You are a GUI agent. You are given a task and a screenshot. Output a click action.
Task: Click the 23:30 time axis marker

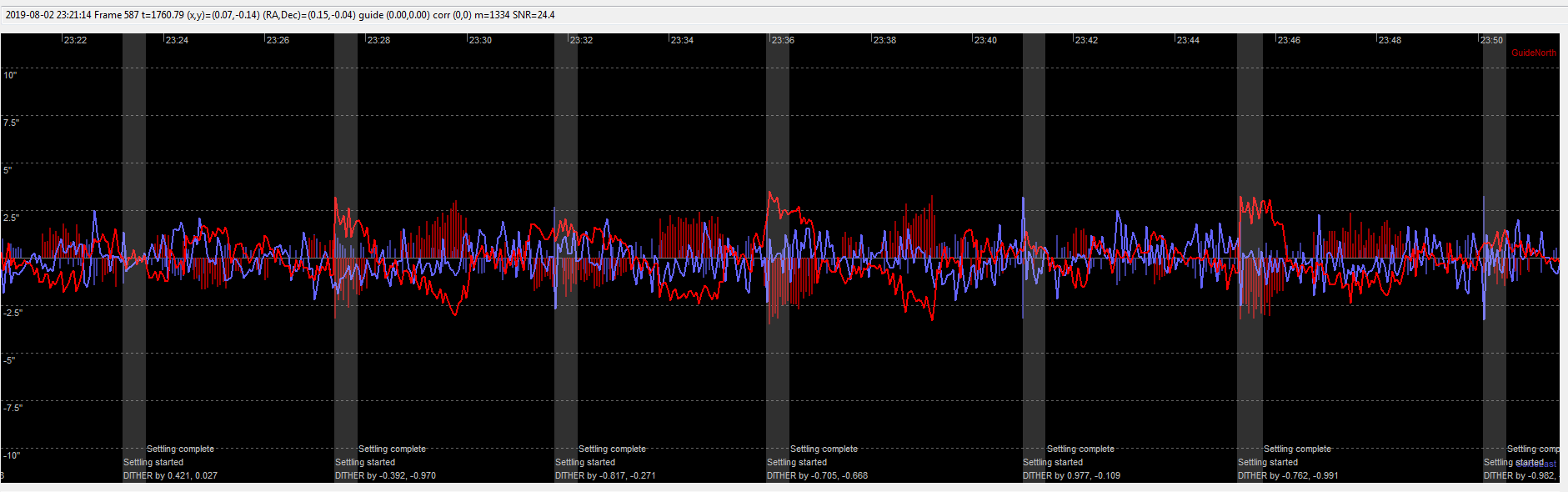(480, 40)
